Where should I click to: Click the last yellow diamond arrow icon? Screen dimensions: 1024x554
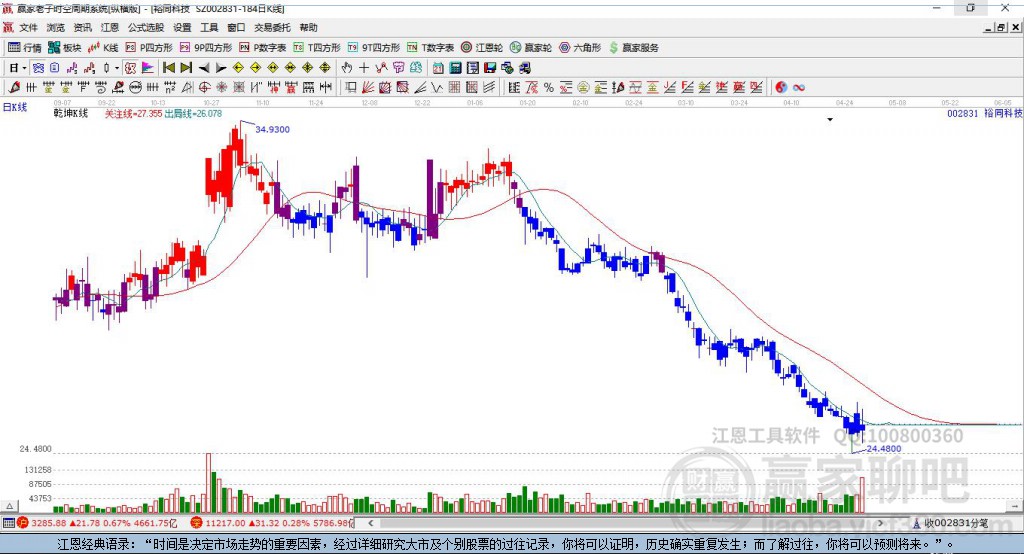coord(325,67)
